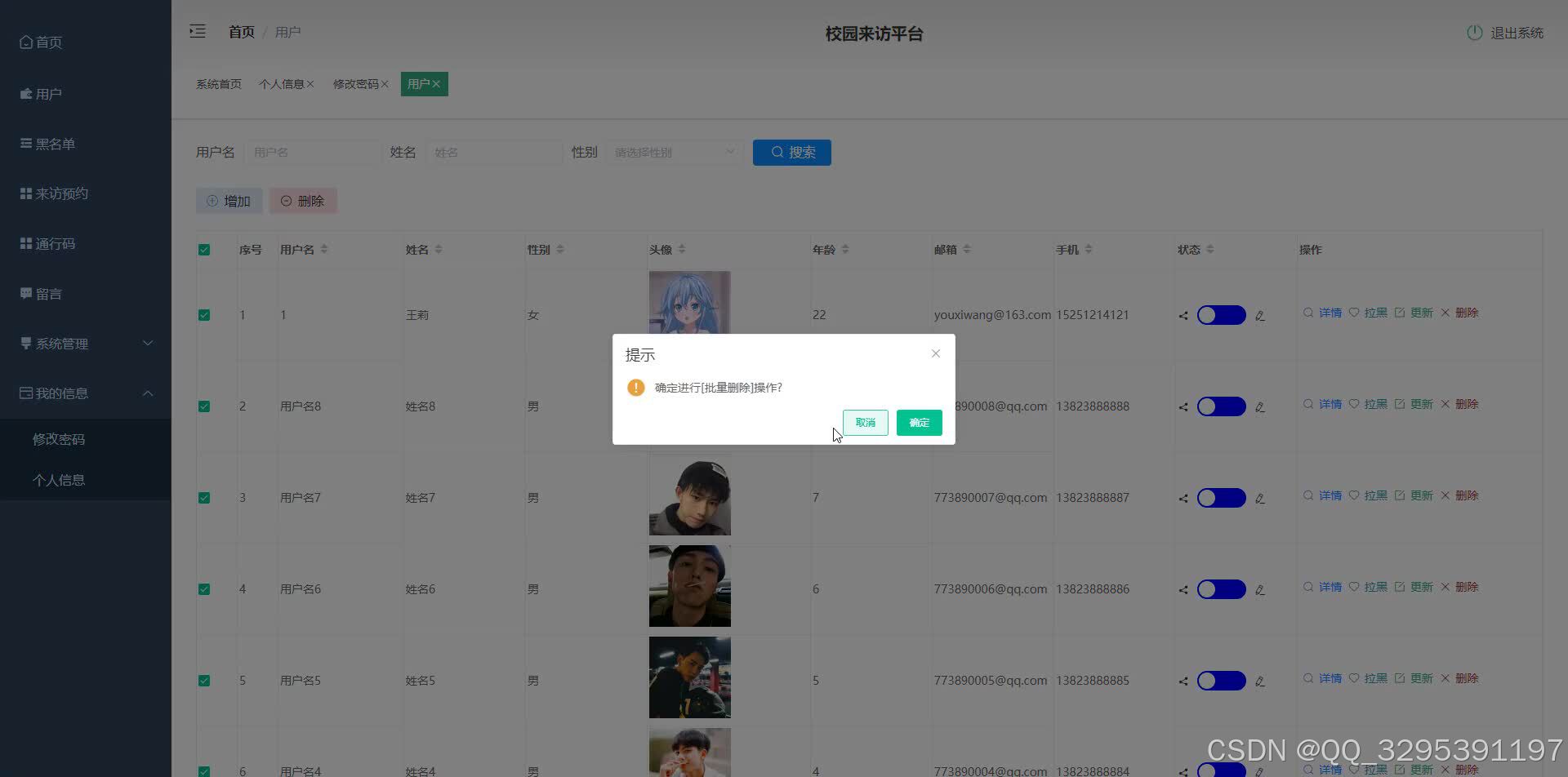Switch to the 系统首页 tab
Image resolution: width=1568 pixels, height=777 pixels.
[x=219, y=84]
